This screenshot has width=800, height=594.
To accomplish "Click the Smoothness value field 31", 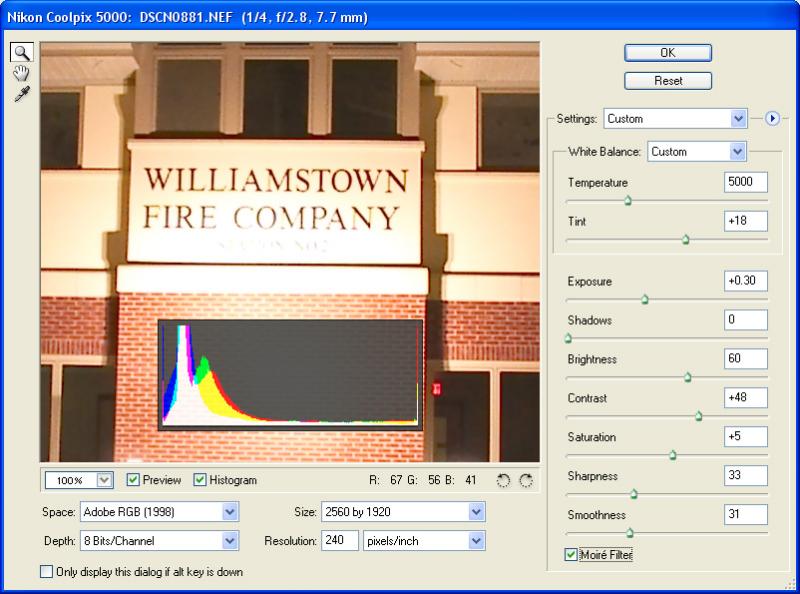I will click(x=745, y=514).
